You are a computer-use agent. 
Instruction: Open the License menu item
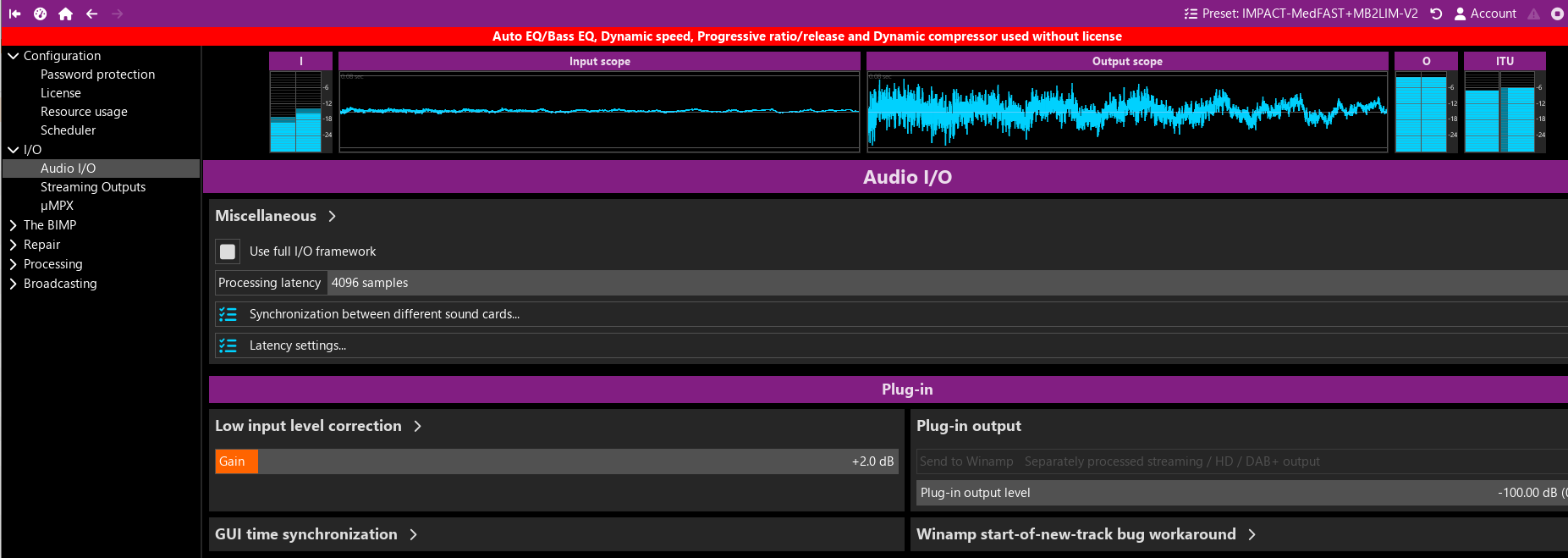click(61, 93)
